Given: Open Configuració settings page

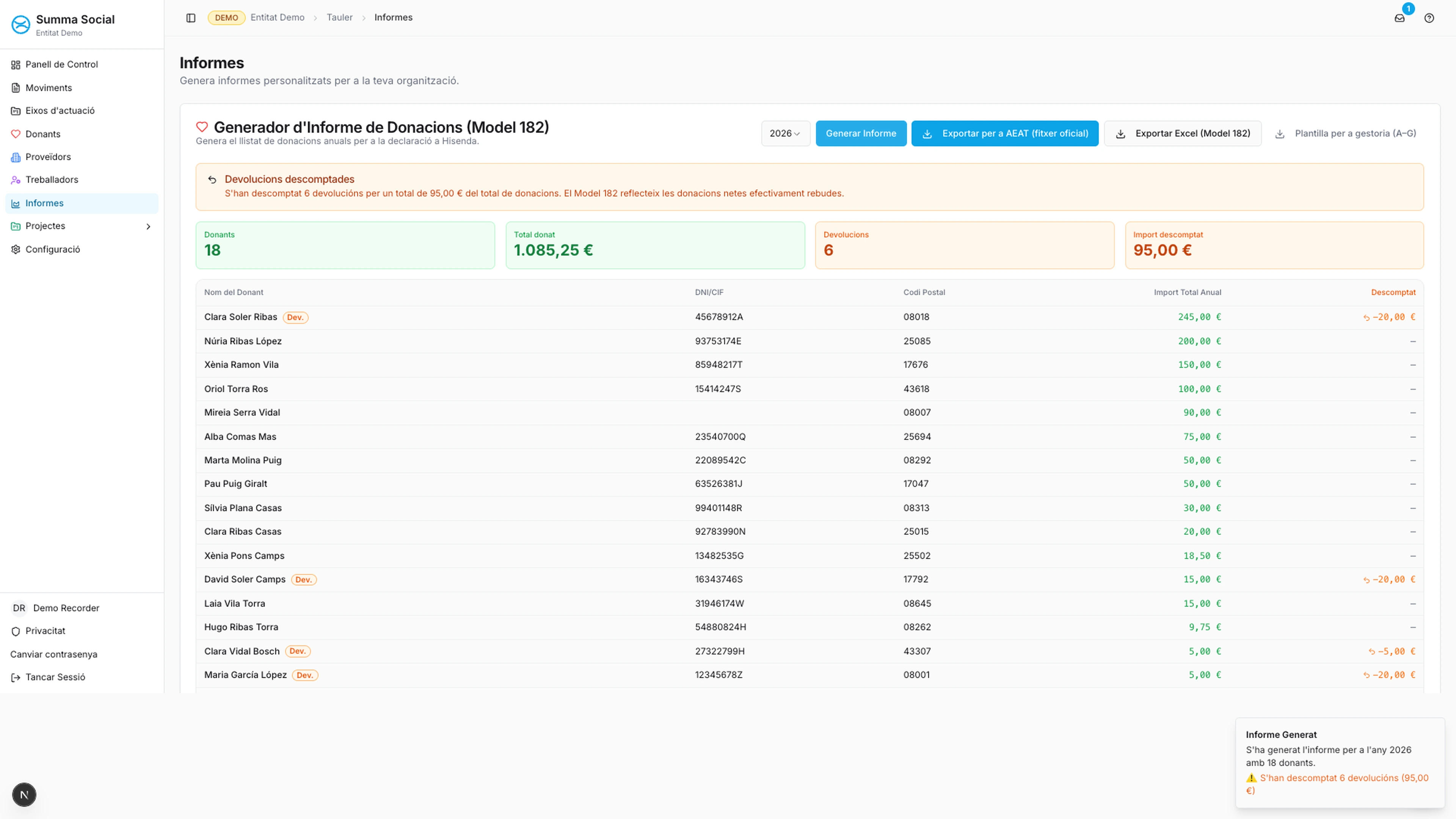Looking at the screenshot, I should pos(53,249).
